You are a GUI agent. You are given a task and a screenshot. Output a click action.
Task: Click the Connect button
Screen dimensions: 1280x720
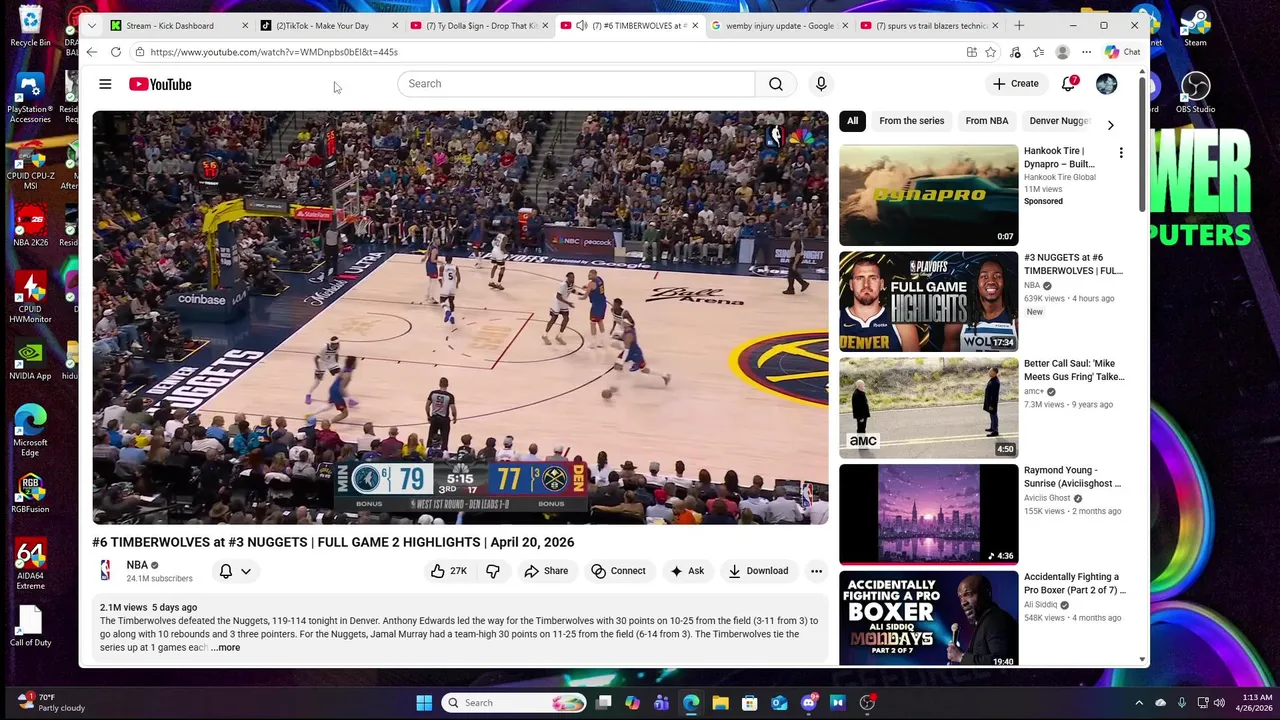pos(618,571)
